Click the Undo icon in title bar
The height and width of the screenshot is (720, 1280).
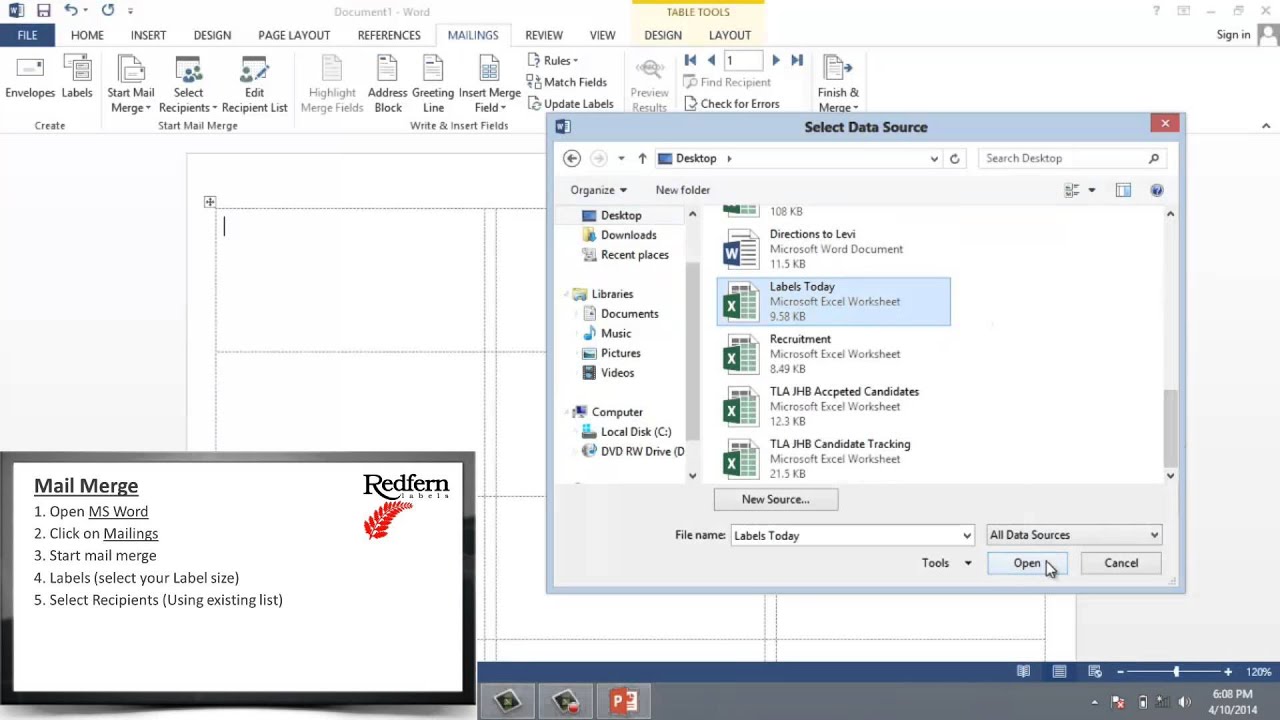[x=71, y=11]
